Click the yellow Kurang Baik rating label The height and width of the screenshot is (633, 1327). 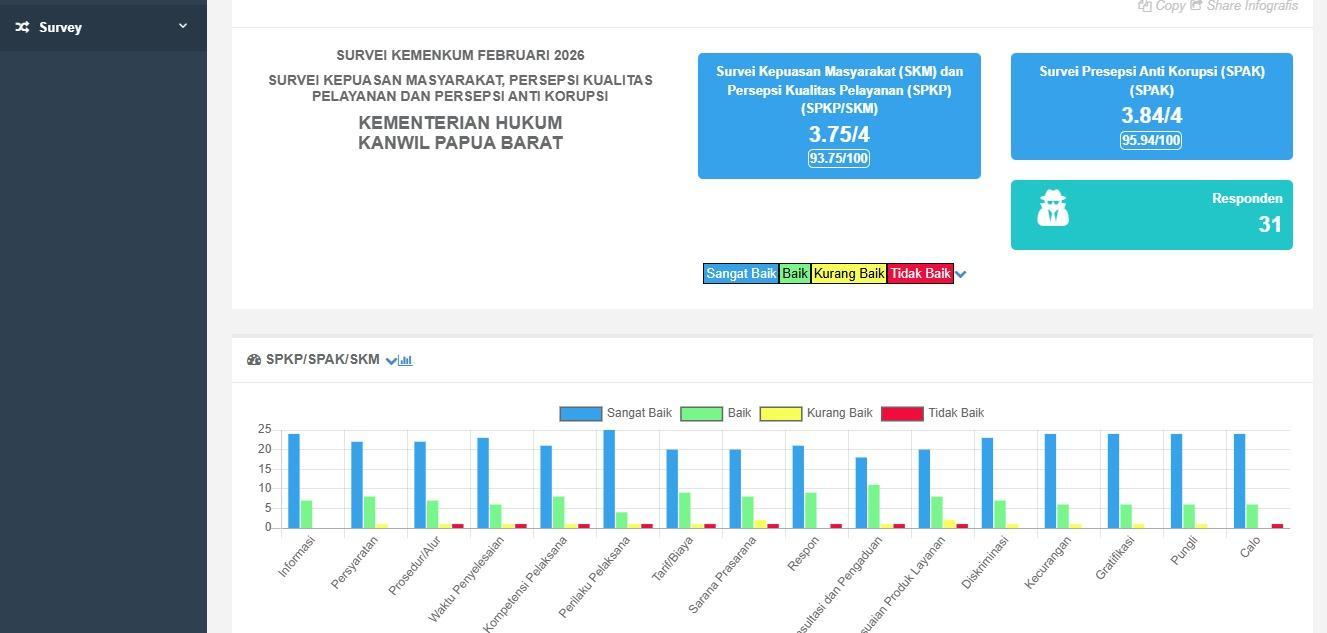[x=848, y=274]
